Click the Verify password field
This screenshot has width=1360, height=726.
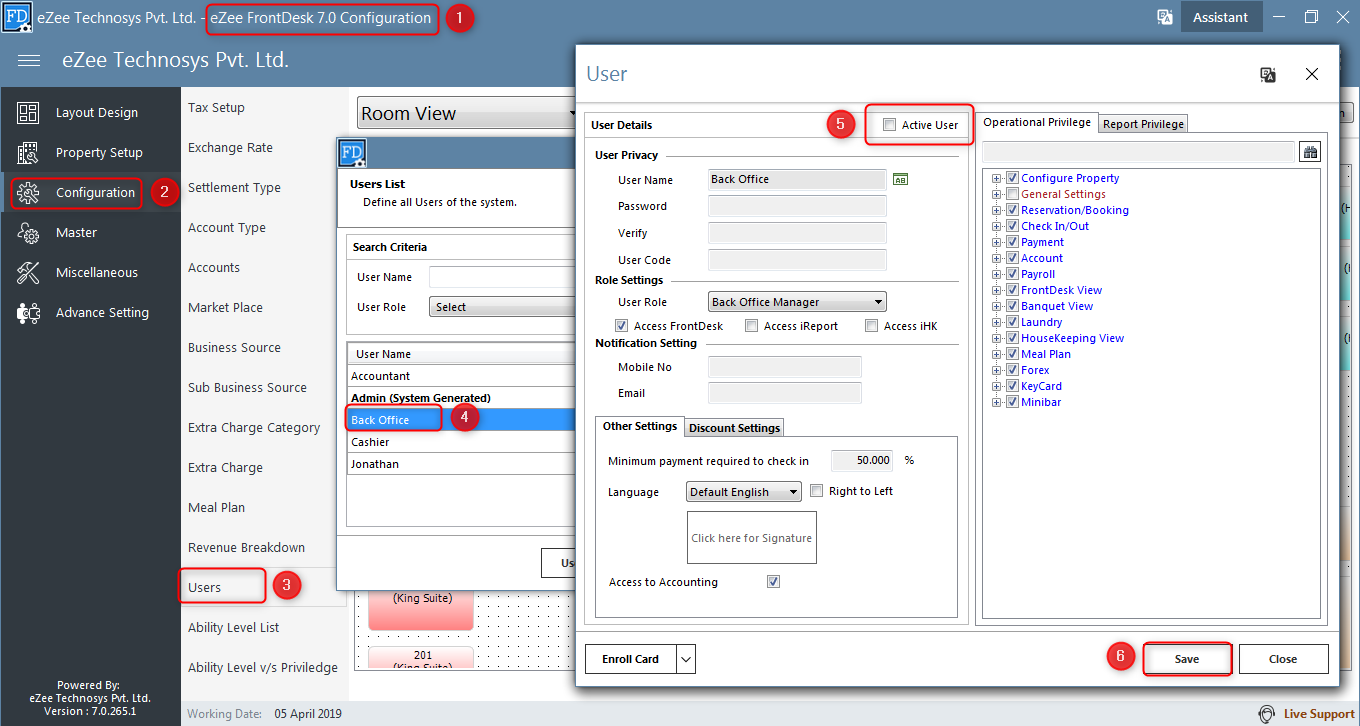click(x=797, y=233)
